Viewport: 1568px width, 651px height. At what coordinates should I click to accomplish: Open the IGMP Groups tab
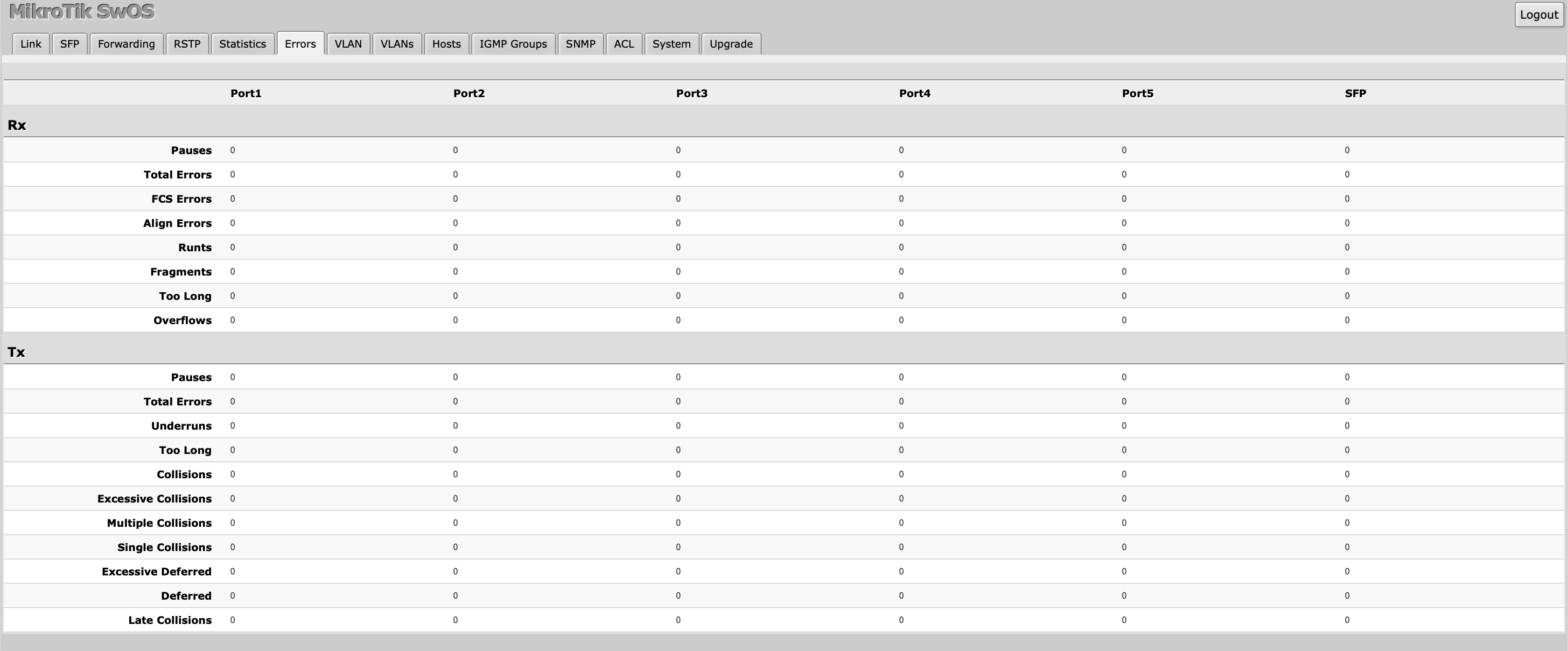[x=513, y=44]
